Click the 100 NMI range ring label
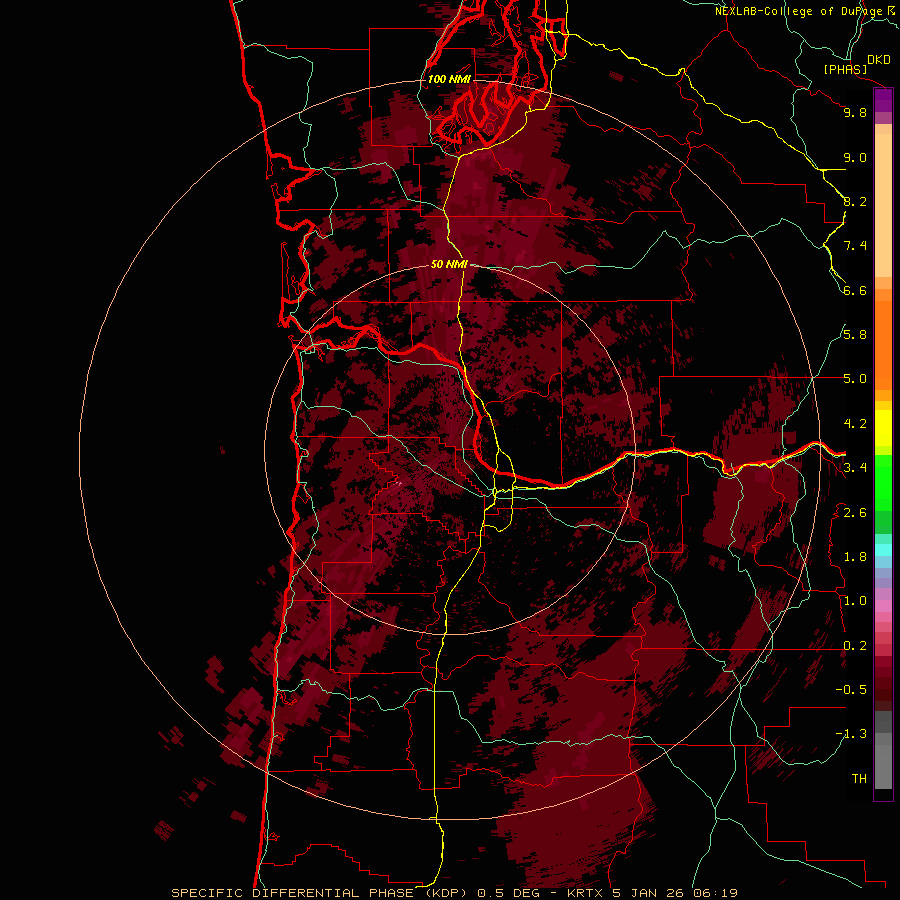The image size is (900, 900). click(x=449, y=79)
